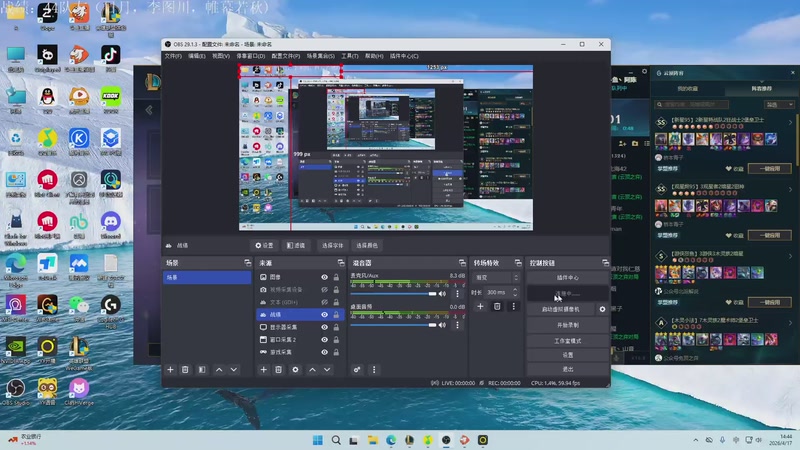Add a transition with the plus icon

tap(480, 306)
